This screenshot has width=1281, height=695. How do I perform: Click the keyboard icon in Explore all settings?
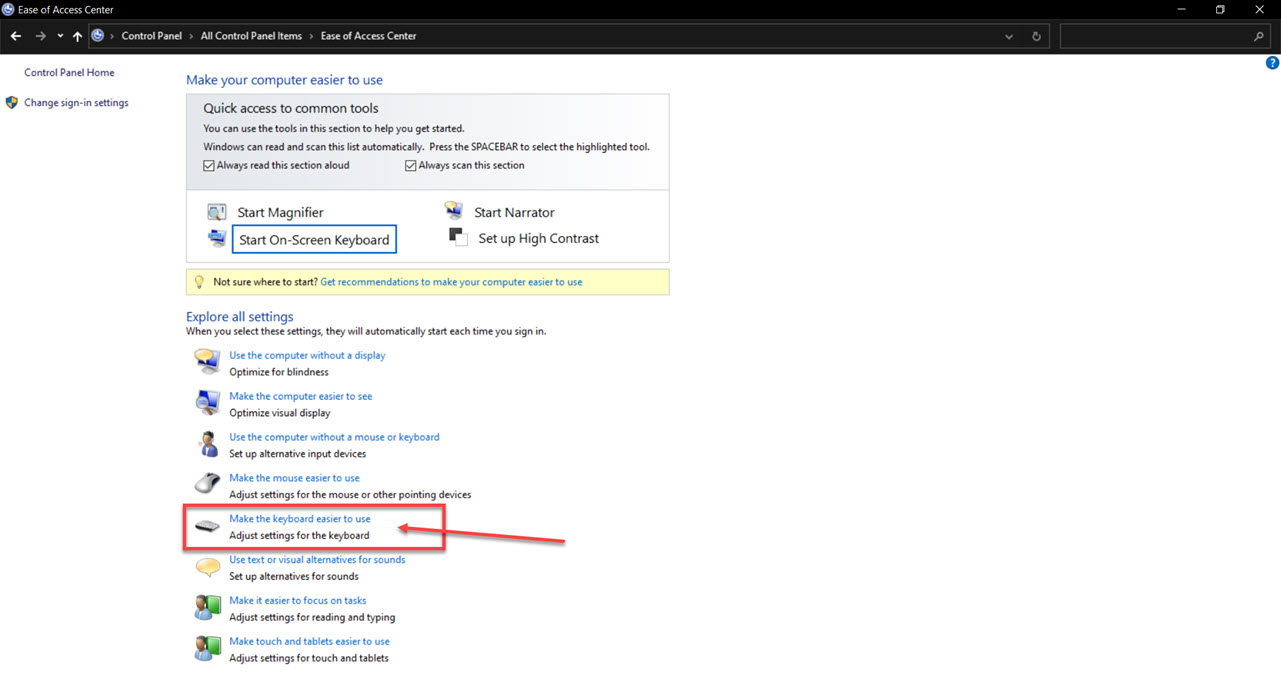click(x=207, y=526)
